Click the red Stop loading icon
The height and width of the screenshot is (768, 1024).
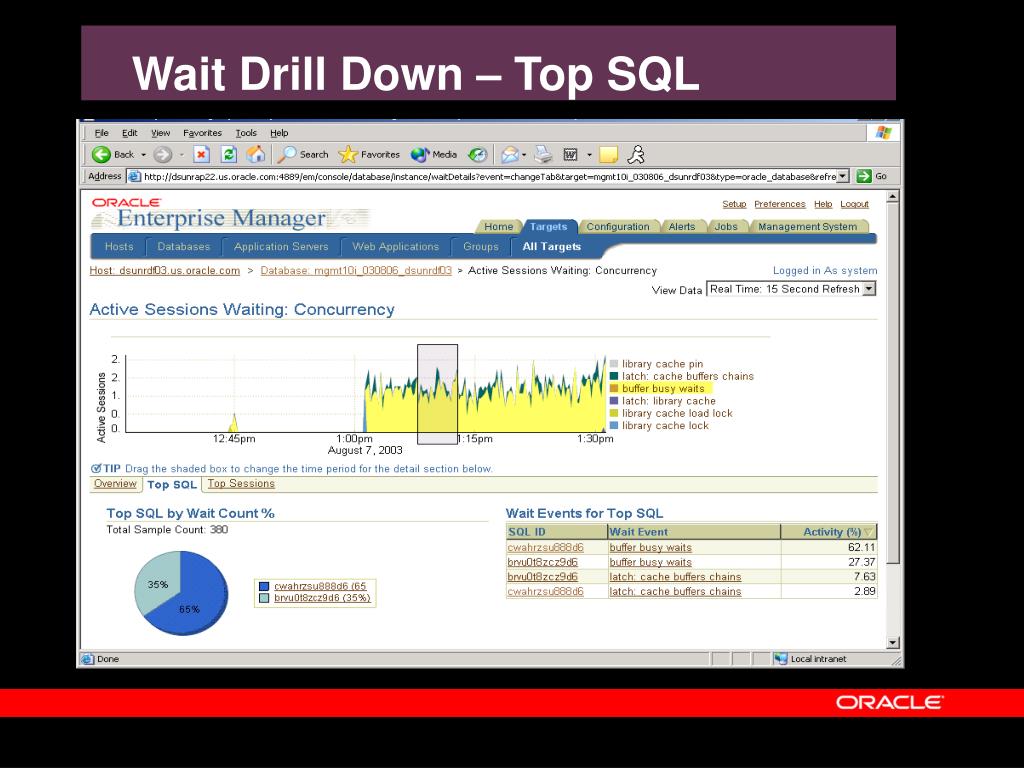point(202,155)
